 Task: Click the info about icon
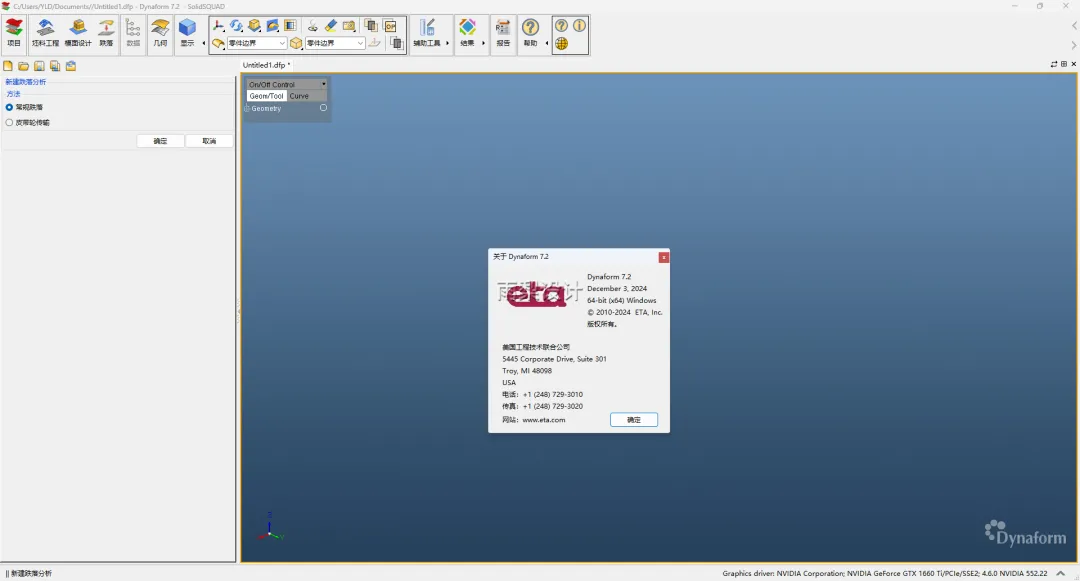point(579,25)
